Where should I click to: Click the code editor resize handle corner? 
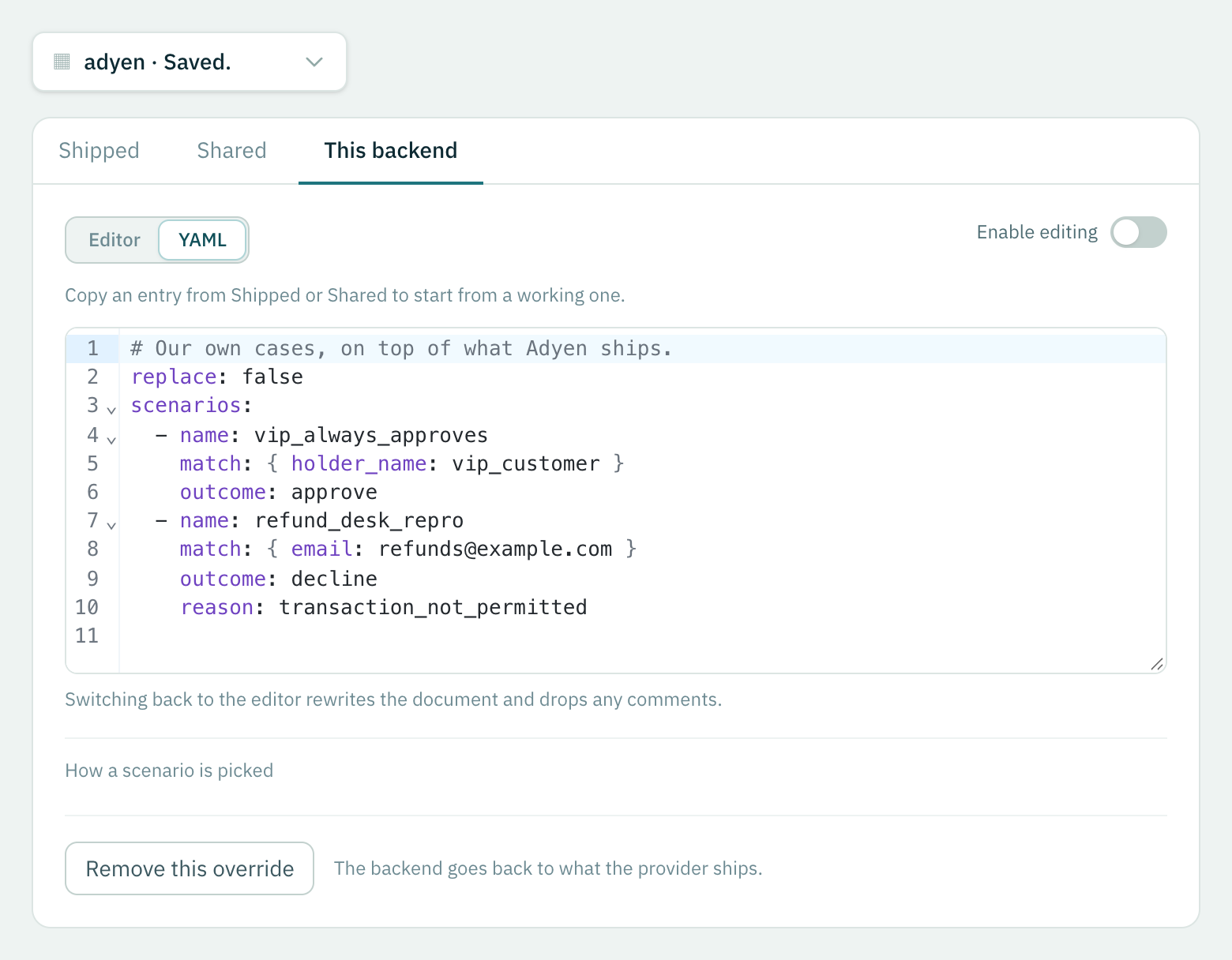tap(1157, 664)
